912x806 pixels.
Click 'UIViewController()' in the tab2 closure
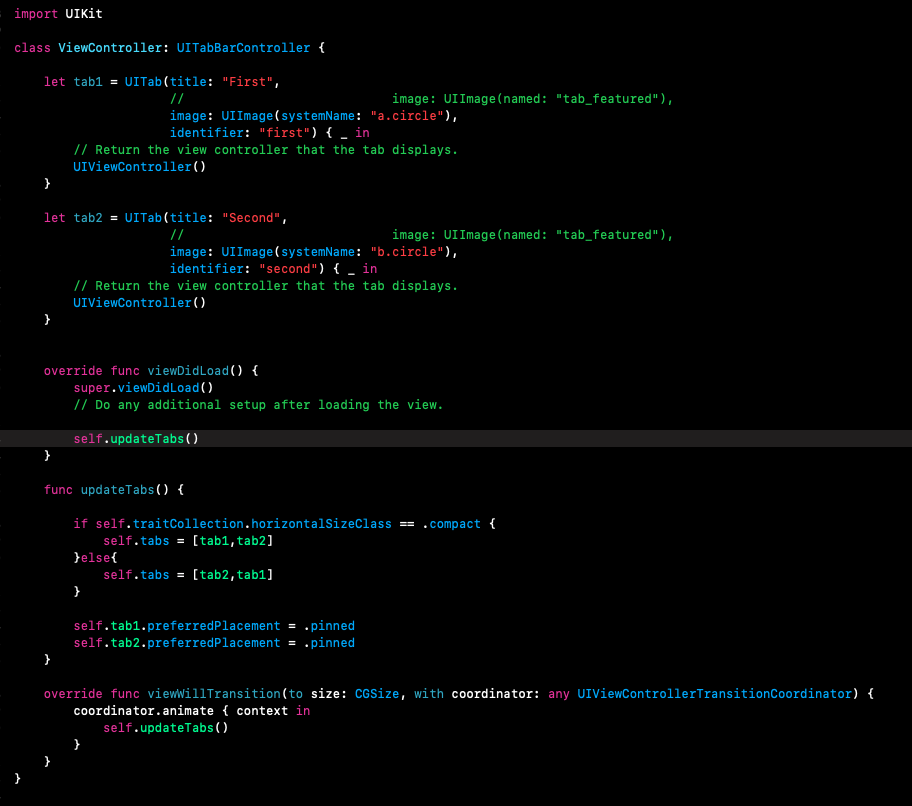140,303
